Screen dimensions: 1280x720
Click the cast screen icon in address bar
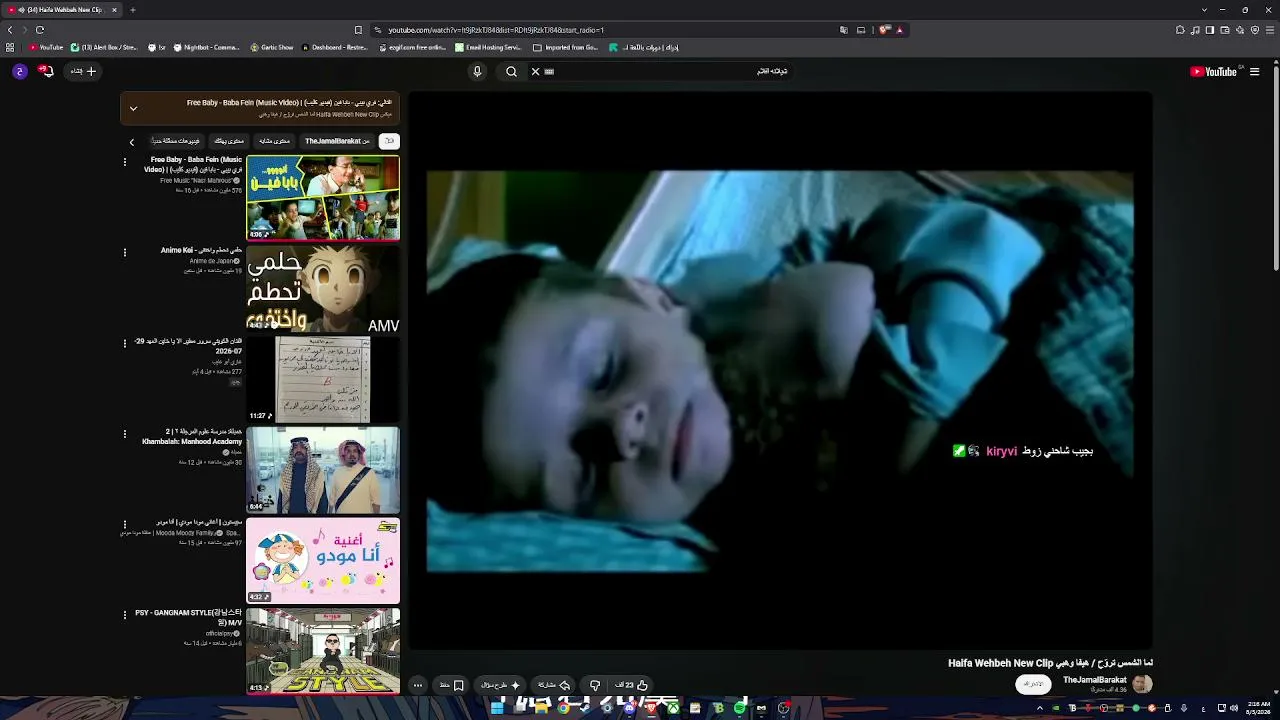point(861,30)
